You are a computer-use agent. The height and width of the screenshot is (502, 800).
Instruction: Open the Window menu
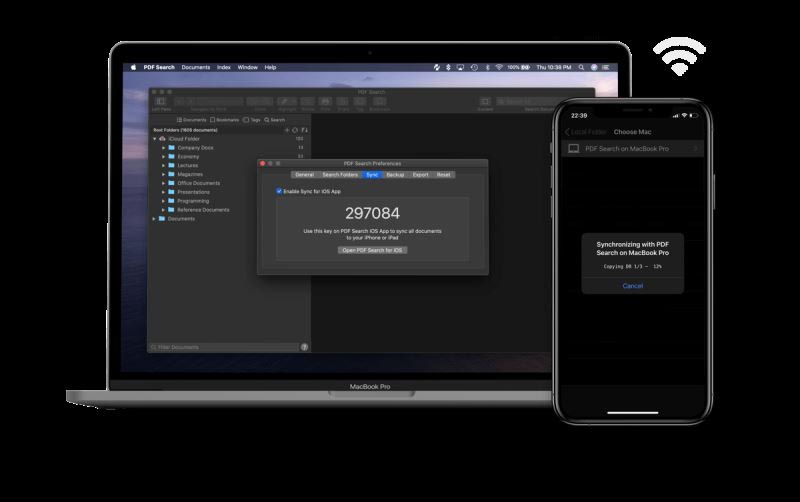(247, 67)
